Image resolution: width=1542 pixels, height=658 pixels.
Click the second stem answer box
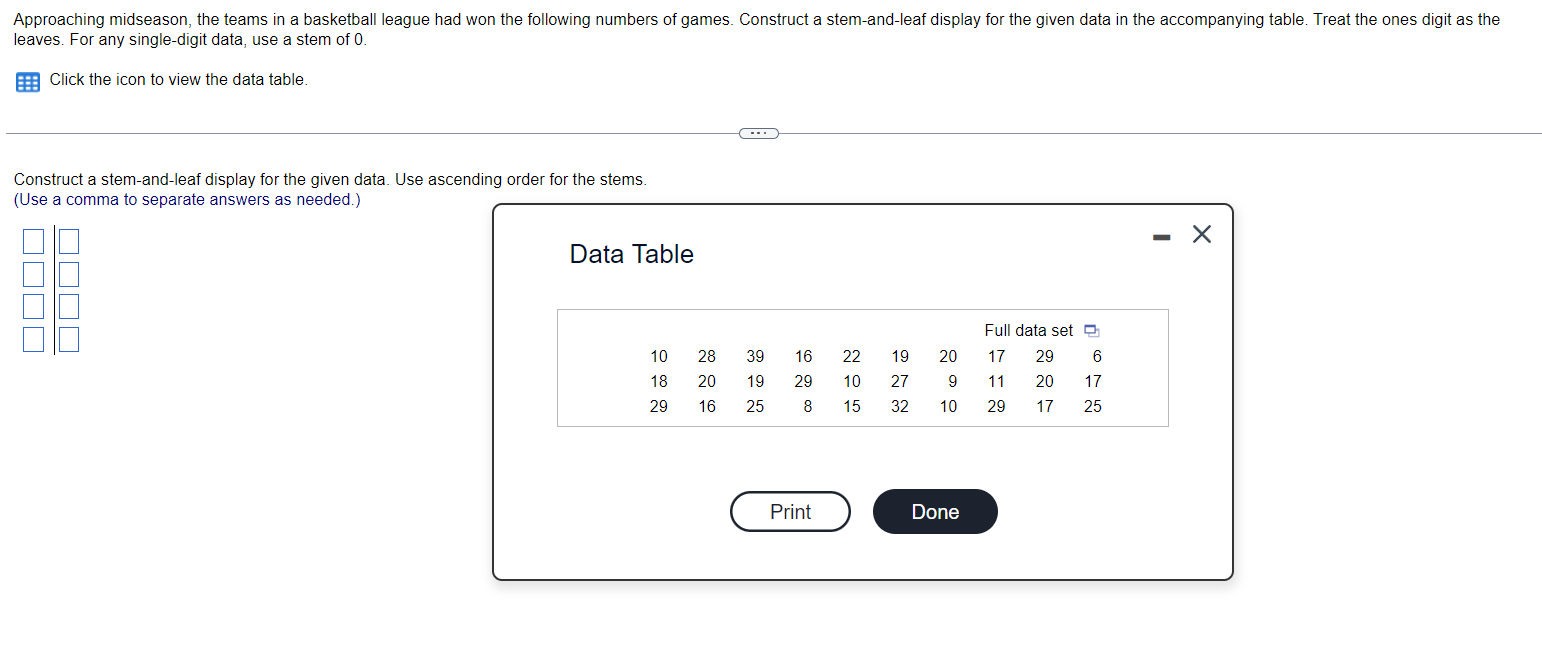coord(33,274)
